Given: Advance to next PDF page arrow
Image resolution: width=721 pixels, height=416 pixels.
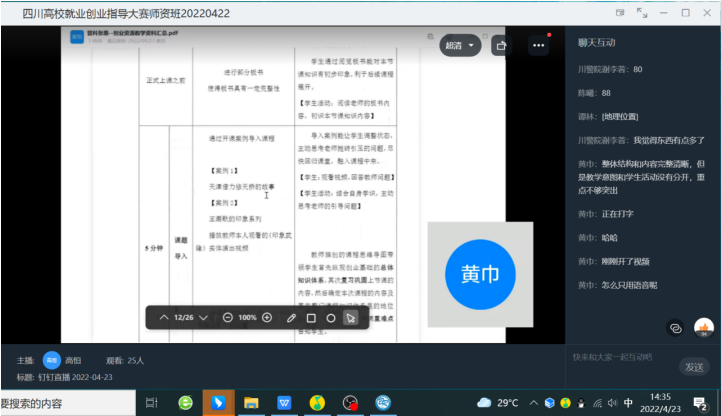Looking at the screenshot, I should point(204,318).
